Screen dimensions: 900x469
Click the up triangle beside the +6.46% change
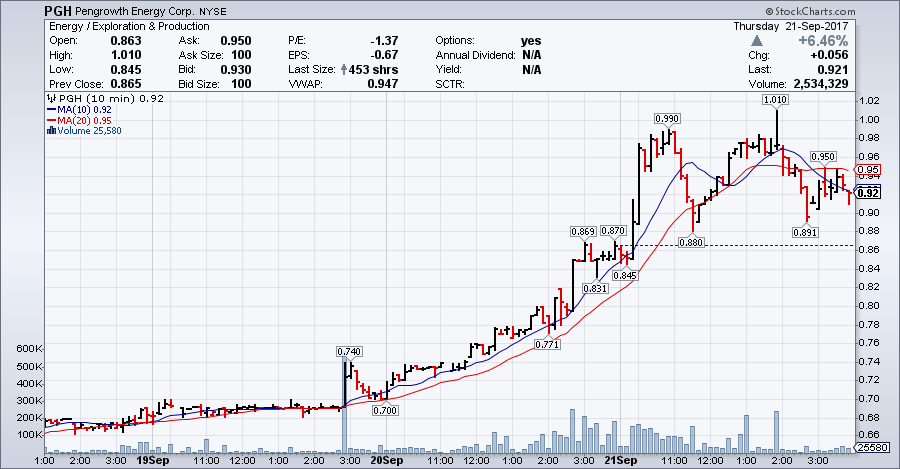pos(756,41)
